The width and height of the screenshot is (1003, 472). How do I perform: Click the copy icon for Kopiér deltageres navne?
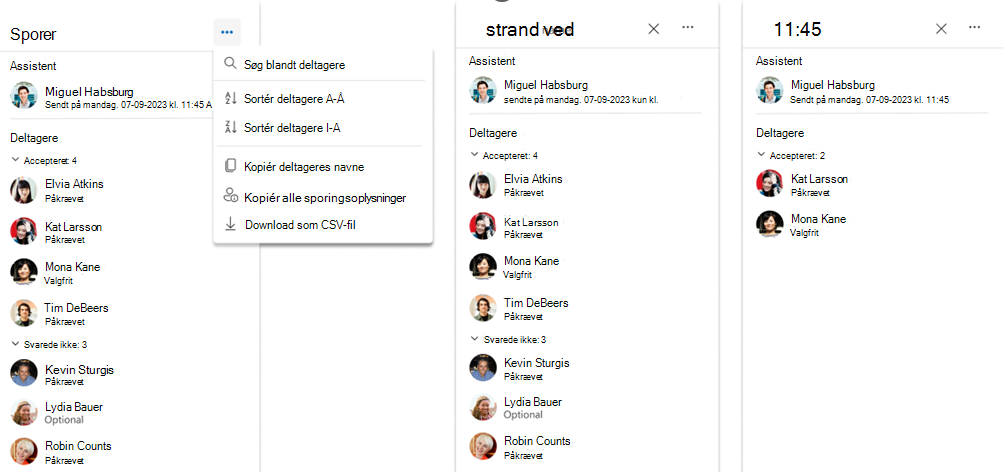[230, 166]
